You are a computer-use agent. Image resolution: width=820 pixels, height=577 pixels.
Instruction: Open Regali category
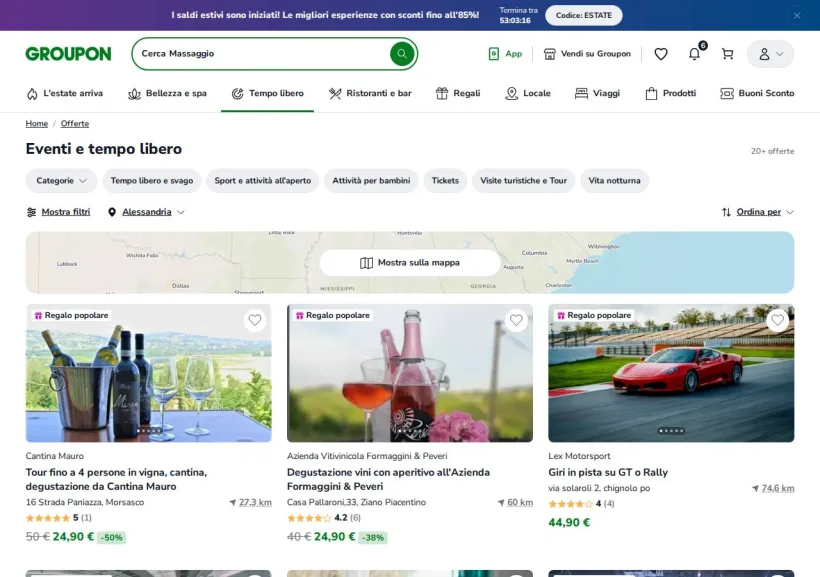458,93
